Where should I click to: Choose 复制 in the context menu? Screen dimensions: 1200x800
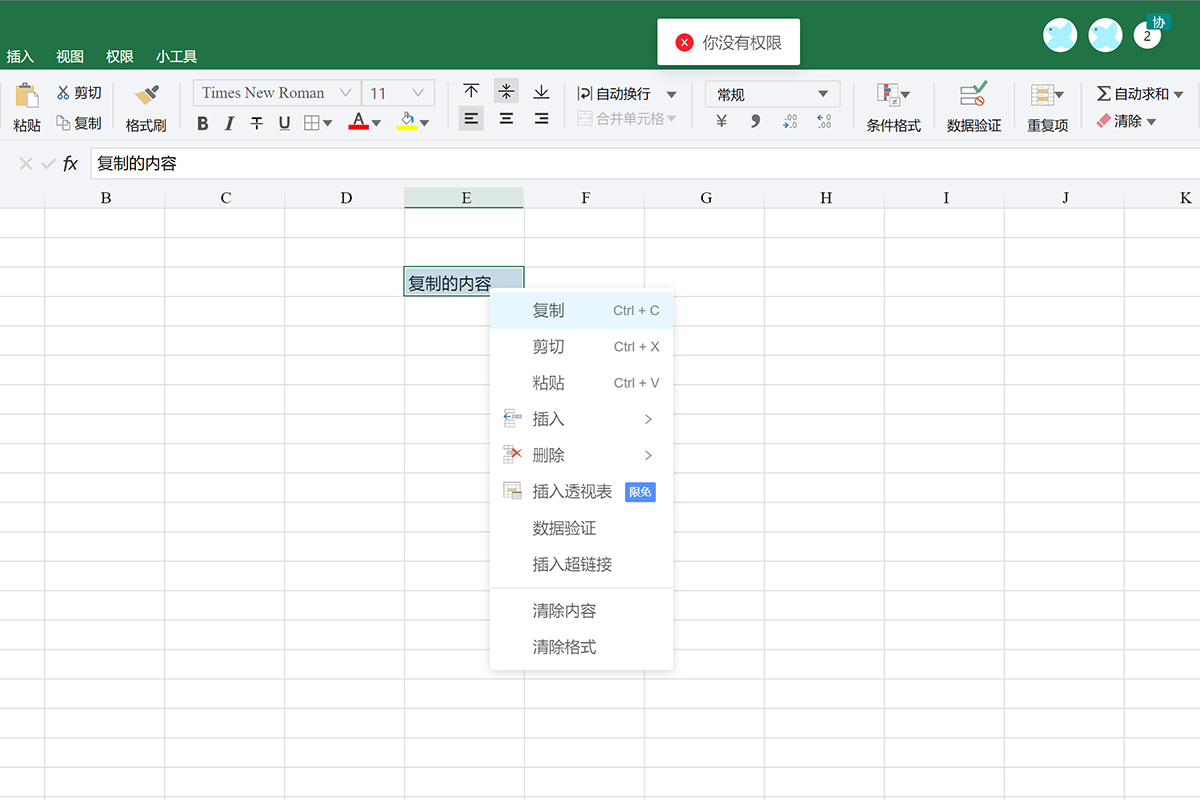pos(581,311)
